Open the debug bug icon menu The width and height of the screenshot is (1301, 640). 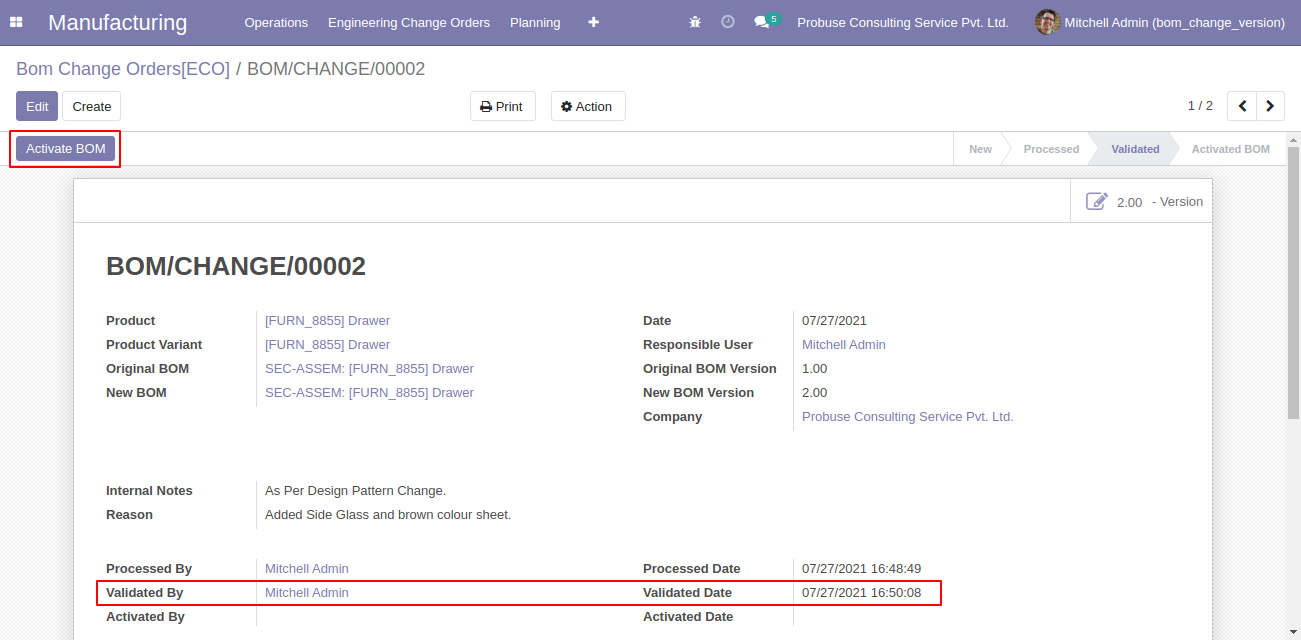click(695, 22)
